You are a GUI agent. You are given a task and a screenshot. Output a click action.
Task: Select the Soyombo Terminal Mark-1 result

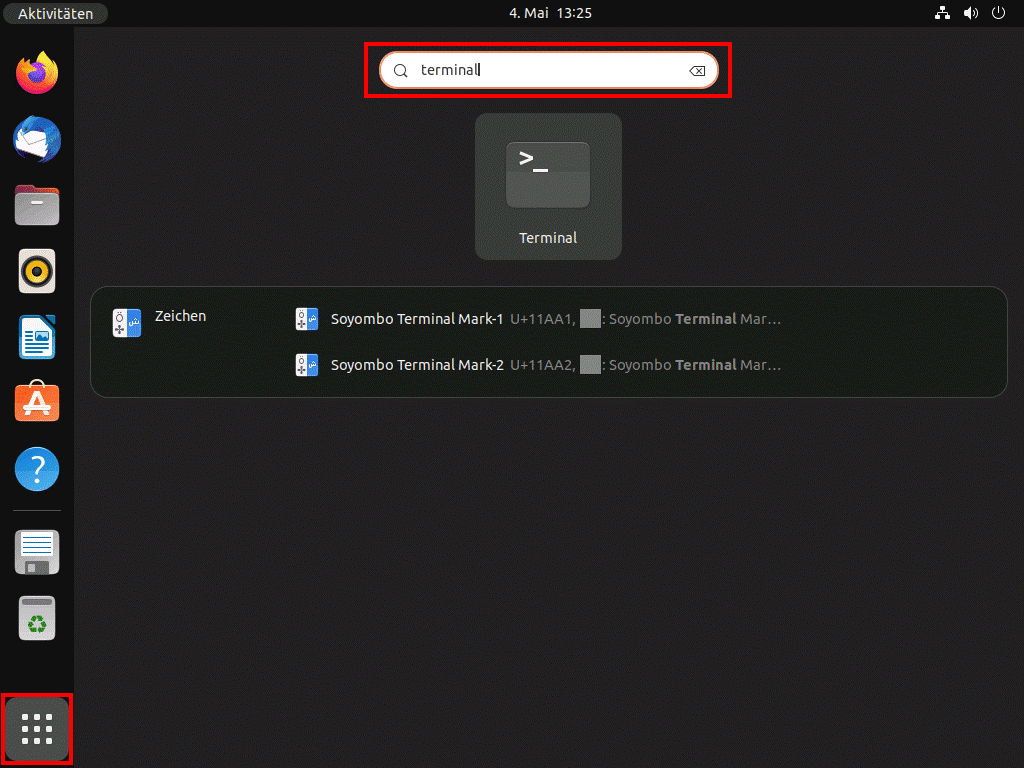(537, 319)
